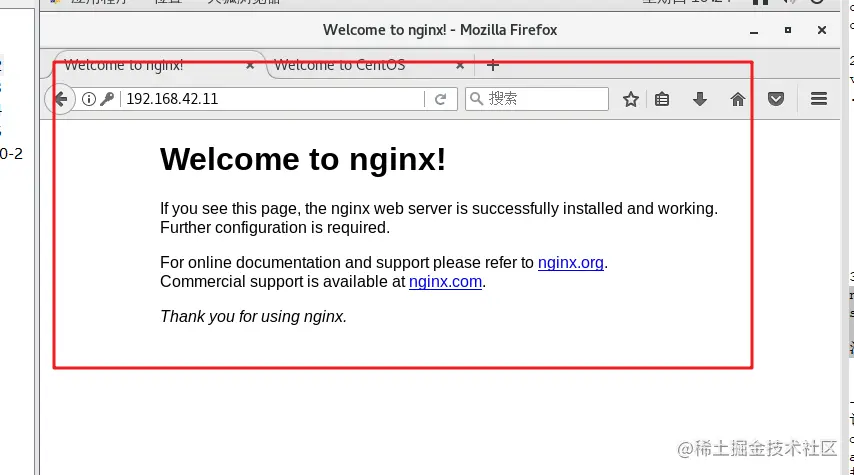The height and width of the screenshot is (475, 854).
Task: Go back with the Firefox back arrow
Action: coord(60,99)
